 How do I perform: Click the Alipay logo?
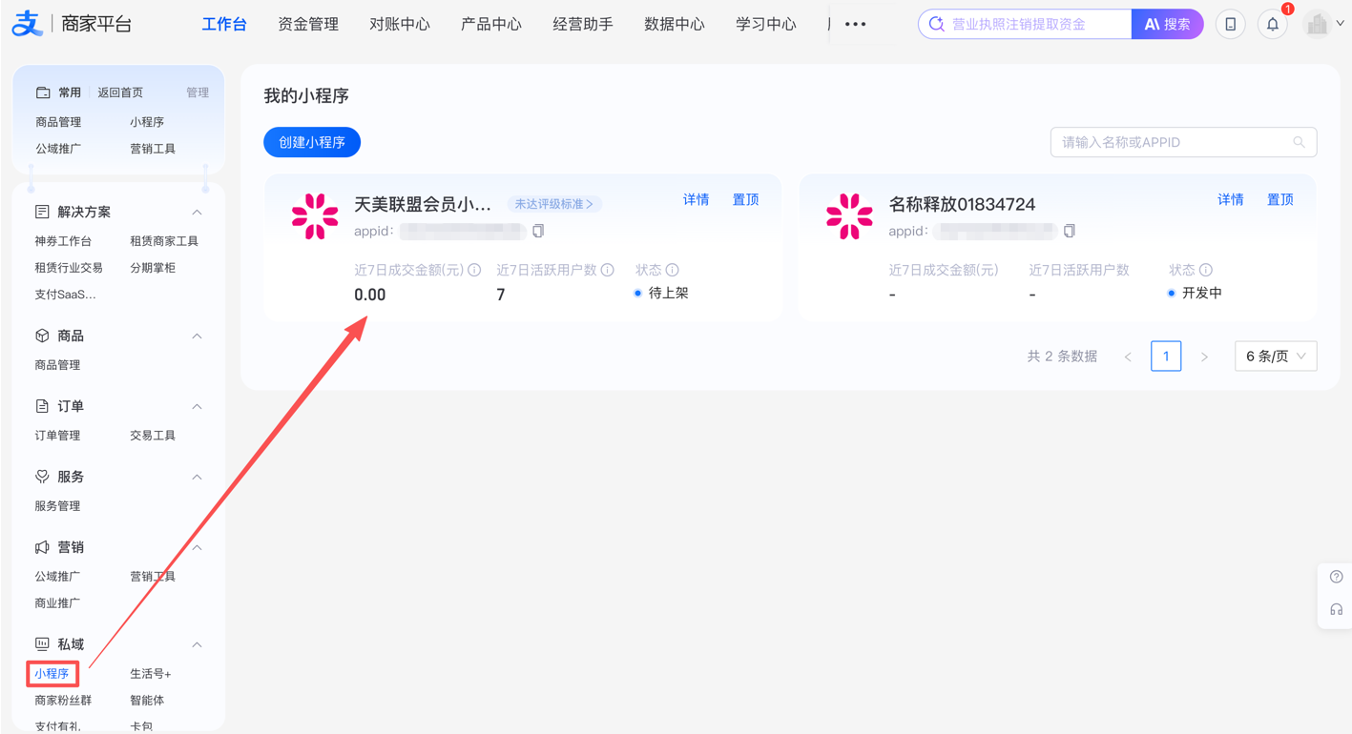coord(28,24)
